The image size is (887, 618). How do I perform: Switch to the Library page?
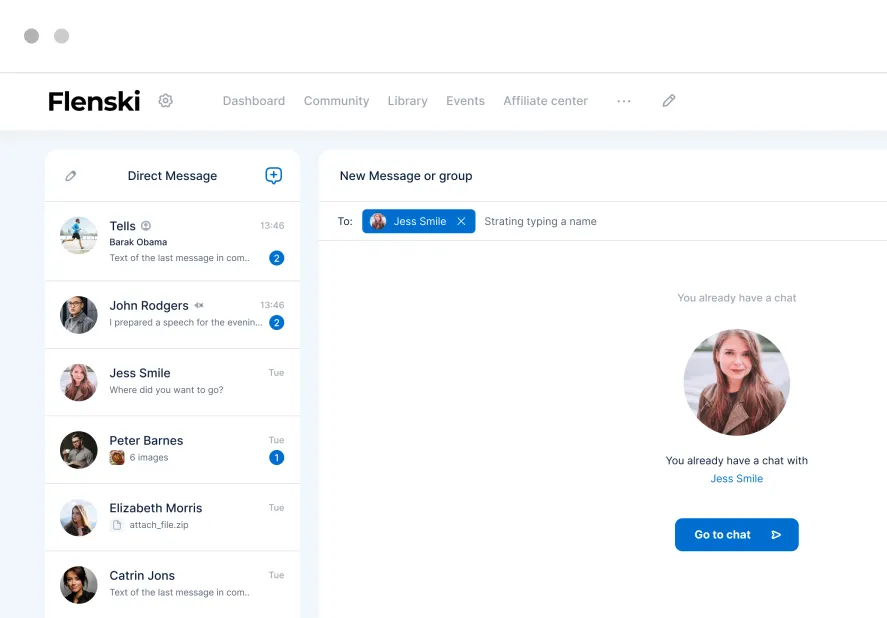coord(407,101)
